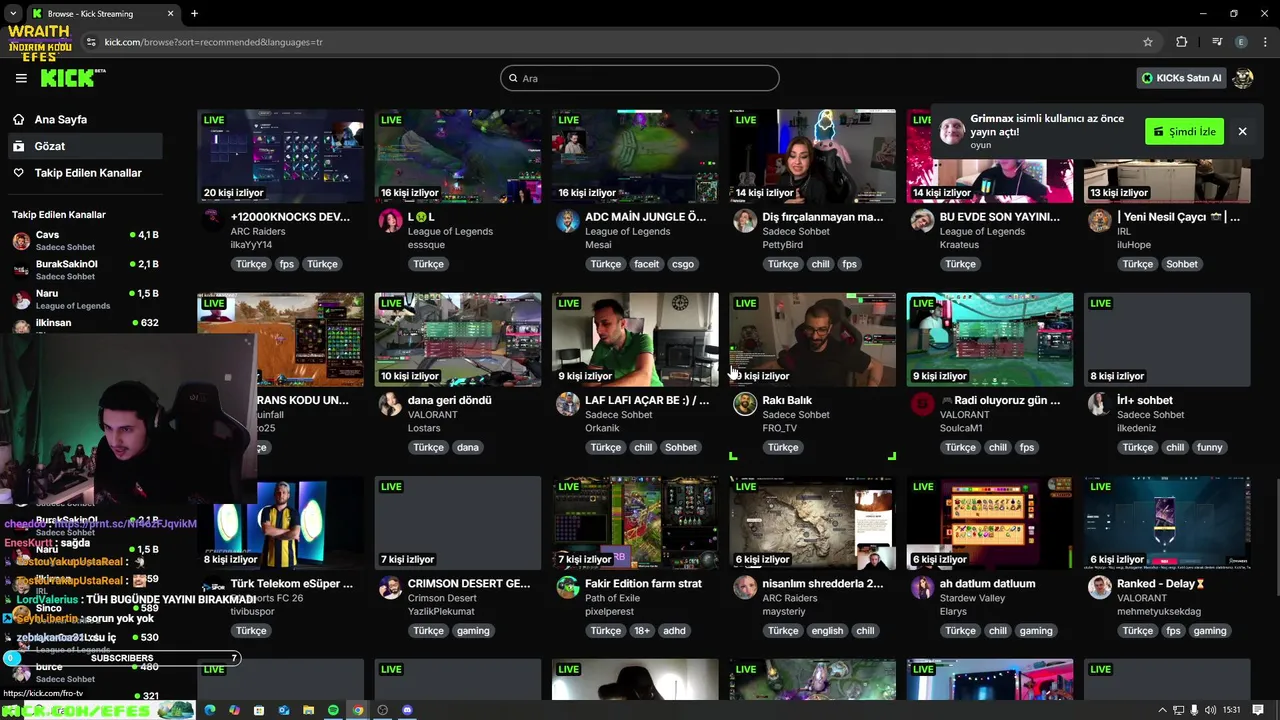Click the mehmetyuksekdag streamer avatar
This screenshot has height=720, width=1280.
[1100, 587]
